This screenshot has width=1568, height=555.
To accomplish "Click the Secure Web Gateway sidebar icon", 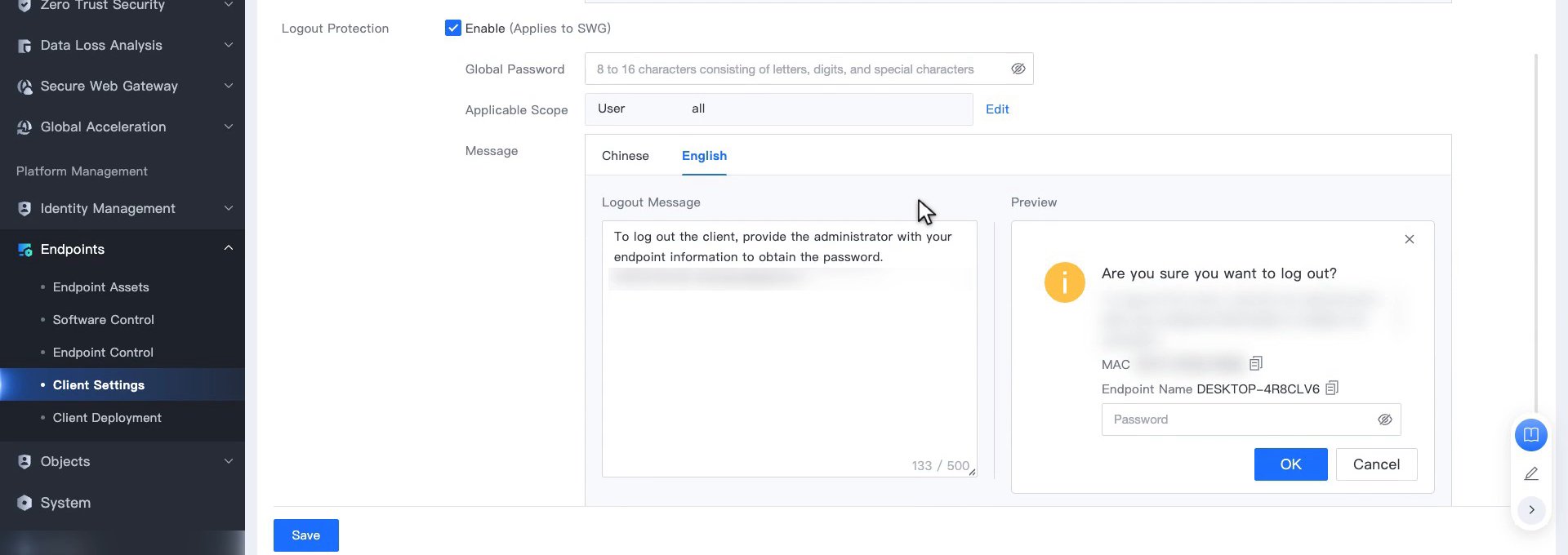I will click(24, 87).
